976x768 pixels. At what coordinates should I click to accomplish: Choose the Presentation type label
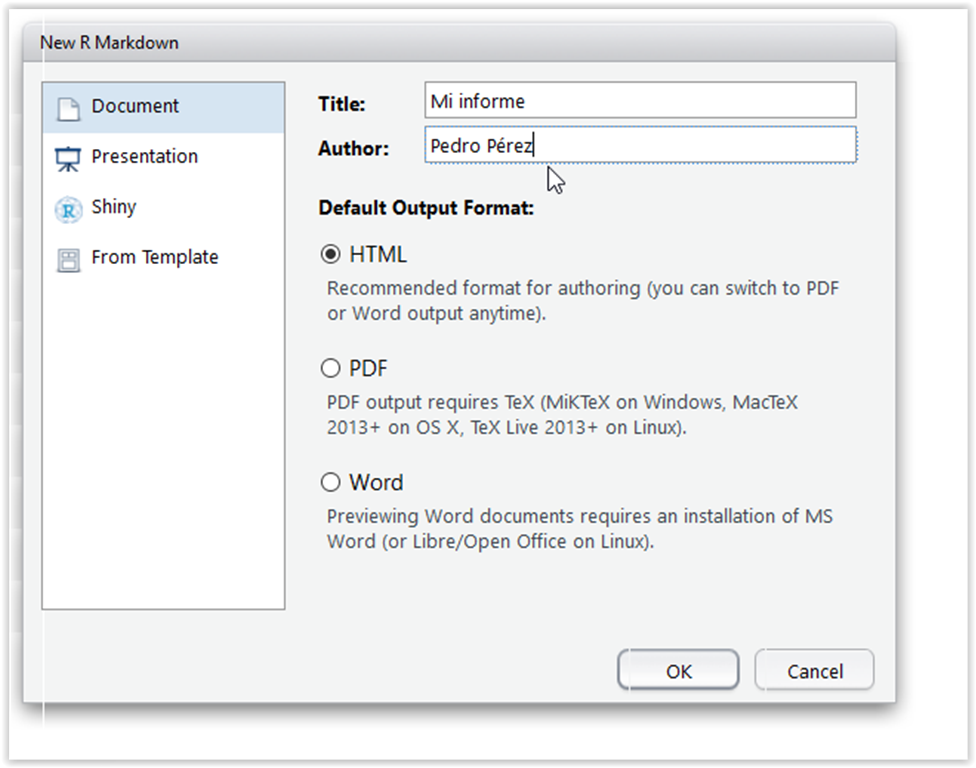[x=144, y=156]
